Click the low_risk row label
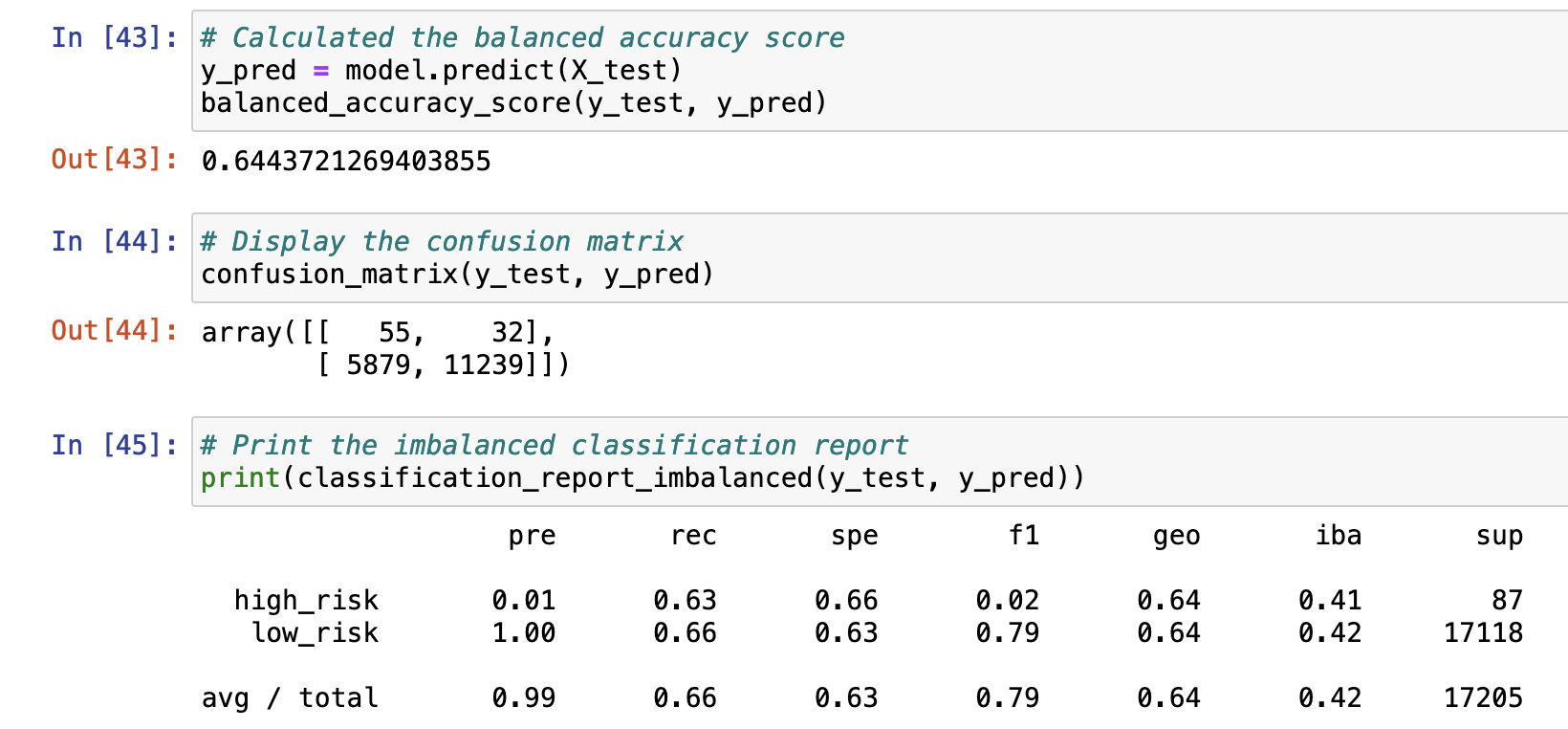1568x729 pixels. [x=315, y=633]
